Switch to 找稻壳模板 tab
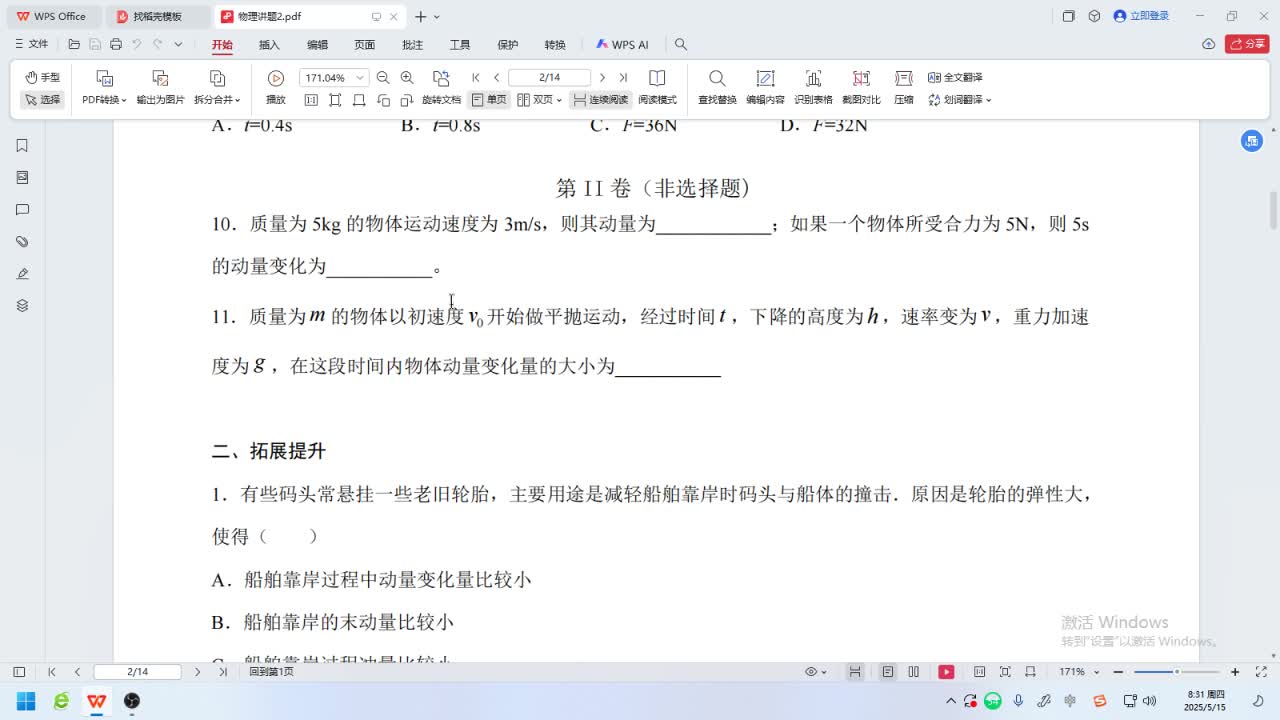The image size is (1280, 720). click(158, 16)
